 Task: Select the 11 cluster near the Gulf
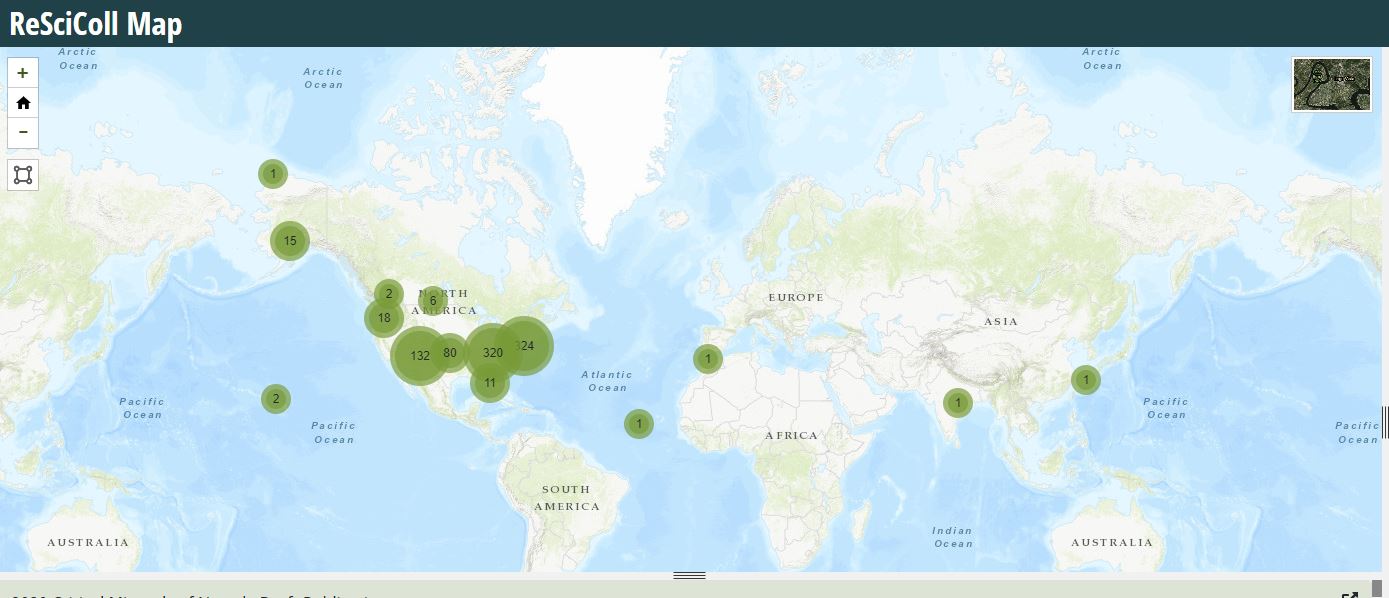pos(490,382)
